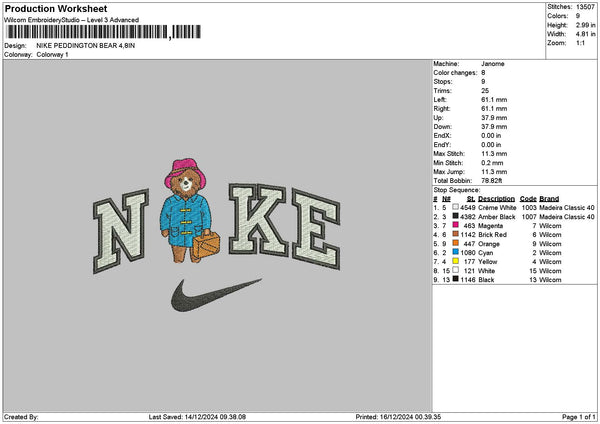Click the embroidered letter E

click(x=316, y=229)
